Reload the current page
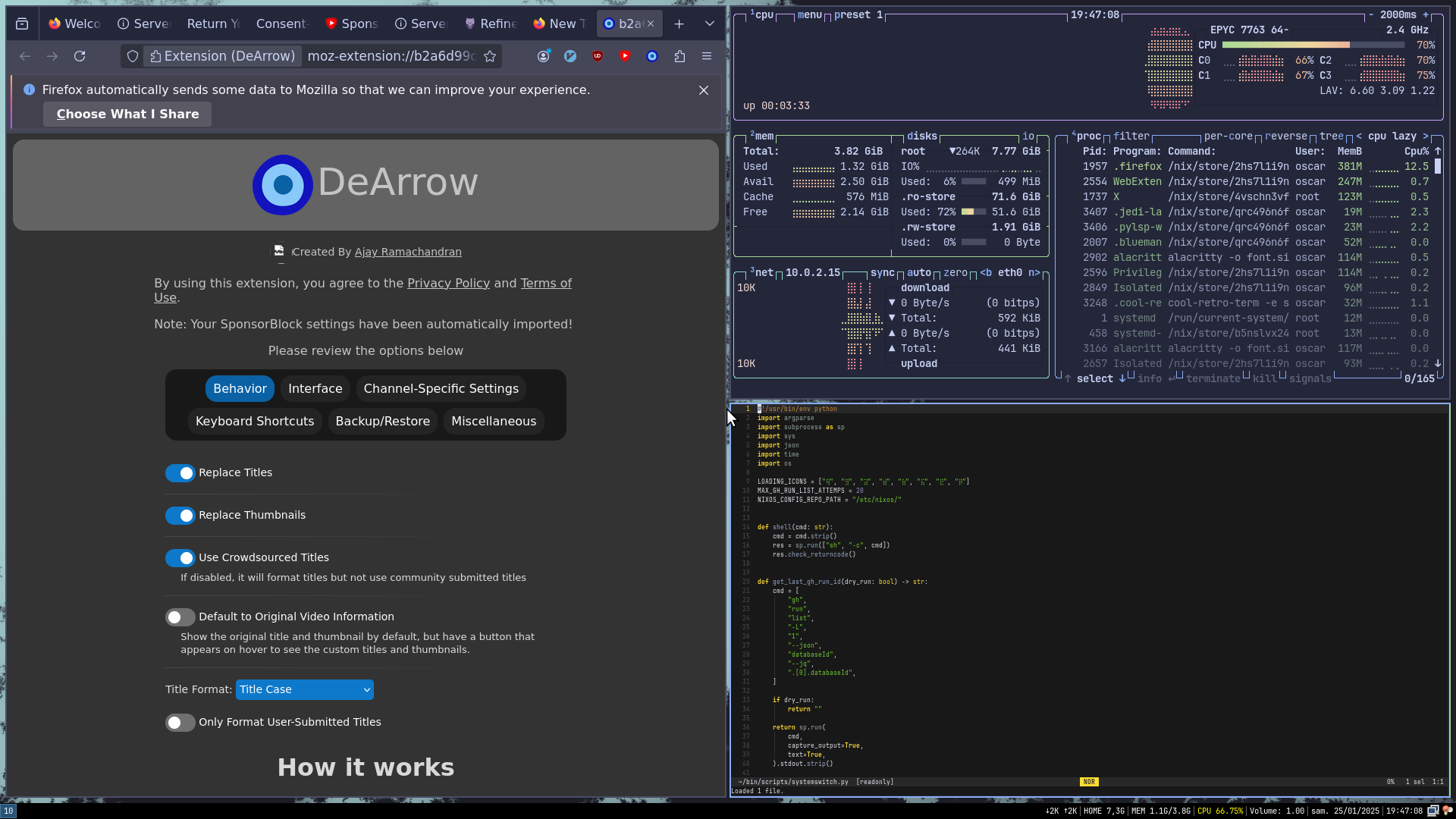This screenshot has width=1456, height=819. [x=80, y=56]
